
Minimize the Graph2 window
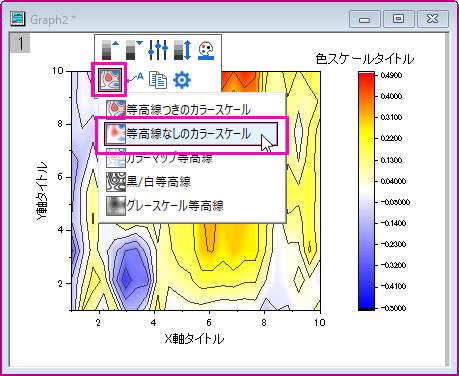(x=365, y=18)
